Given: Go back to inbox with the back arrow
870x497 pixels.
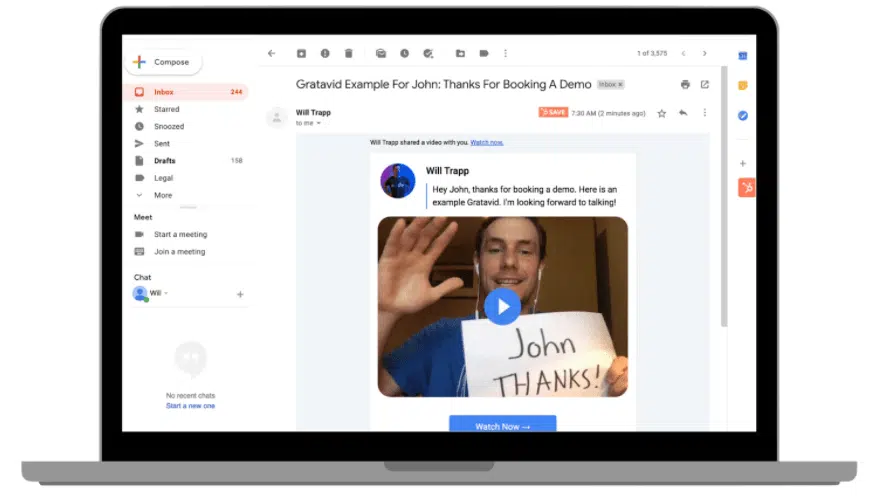Looking at the screenshot, I should (x=271, y=53).
